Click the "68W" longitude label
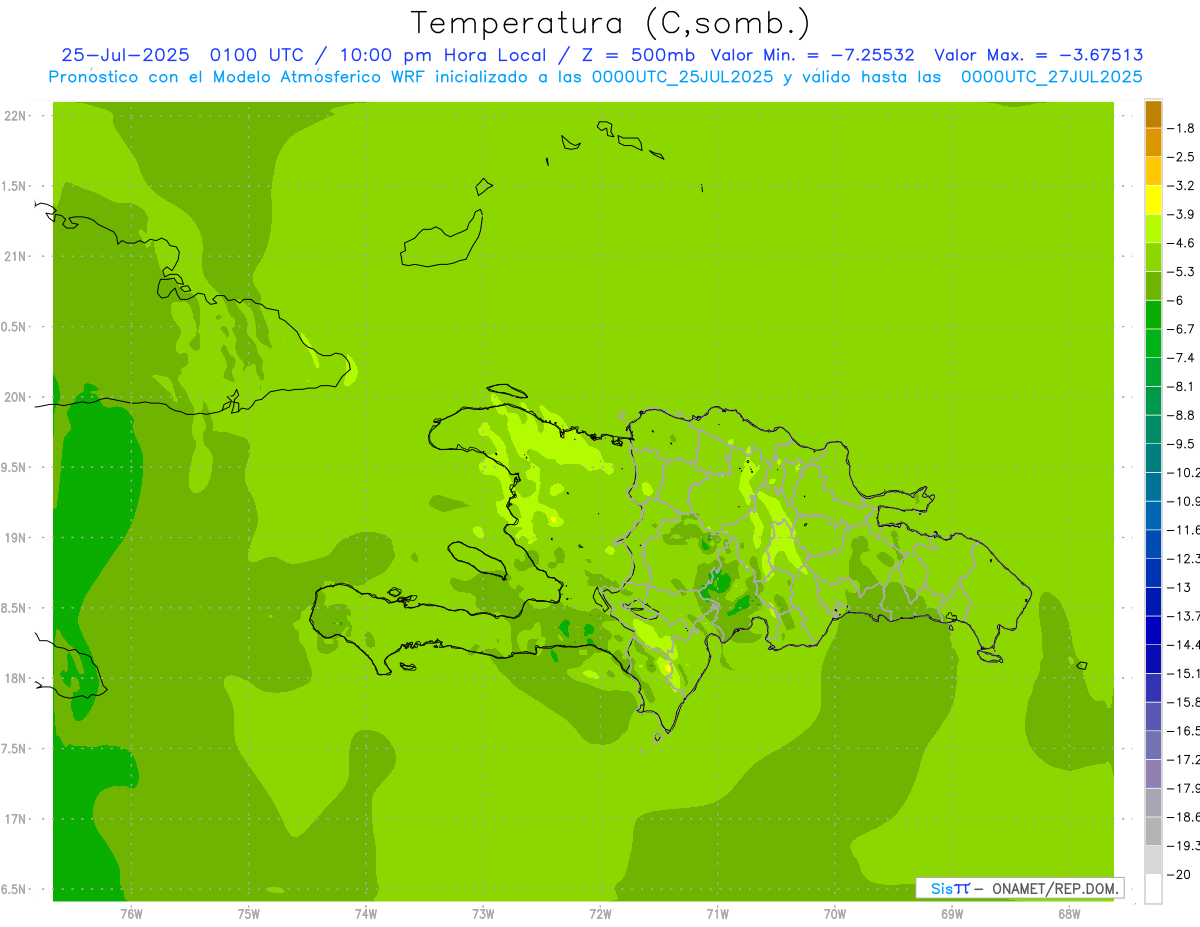Viewport: 1200px width, 927px height. coord(1069,914)
